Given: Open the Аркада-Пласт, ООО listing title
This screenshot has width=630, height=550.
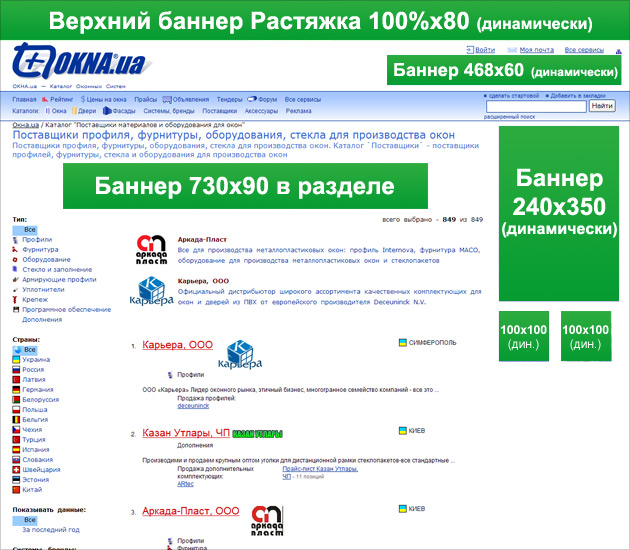Looking at the screenshot, I should (191, 511).
